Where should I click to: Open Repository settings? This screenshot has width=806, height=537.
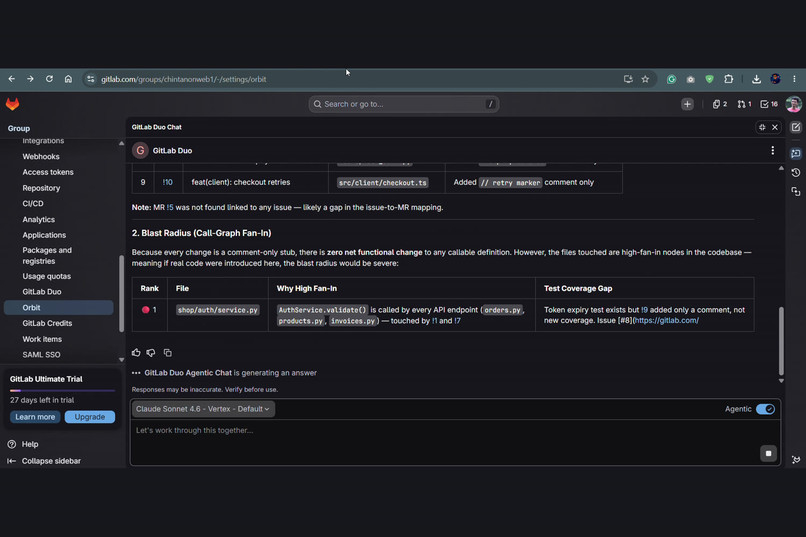(x=41, y=188)
